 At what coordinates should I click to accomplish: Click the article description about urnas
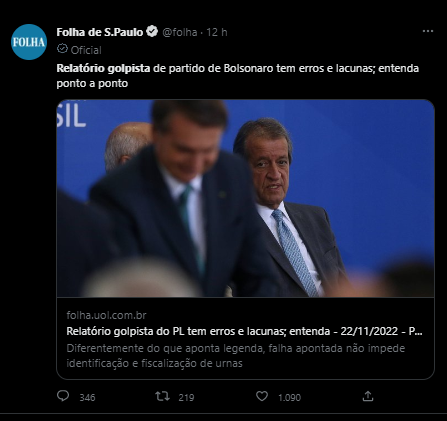point(236,356)
